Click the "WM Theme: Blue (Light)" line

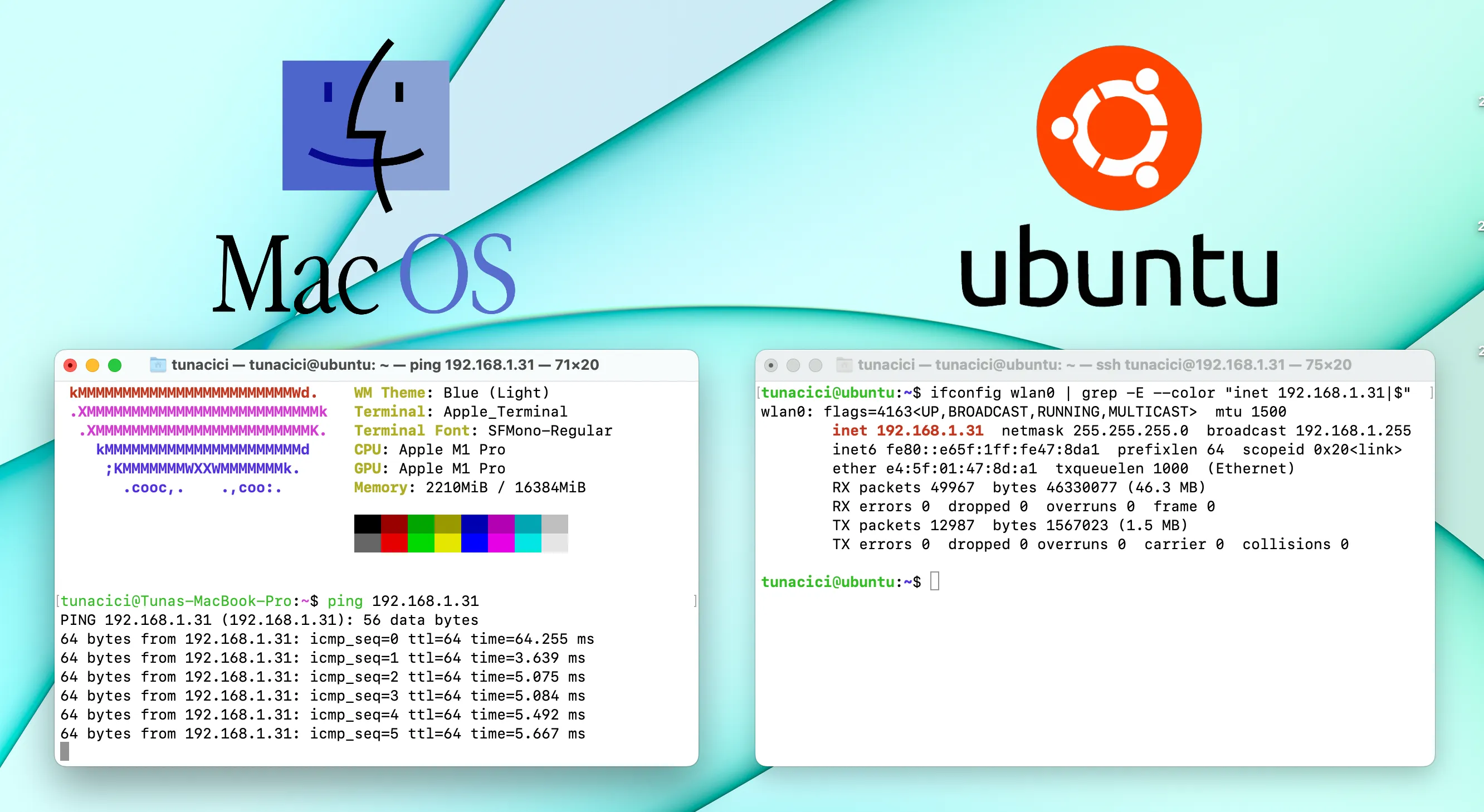click(x=452, y=393)
